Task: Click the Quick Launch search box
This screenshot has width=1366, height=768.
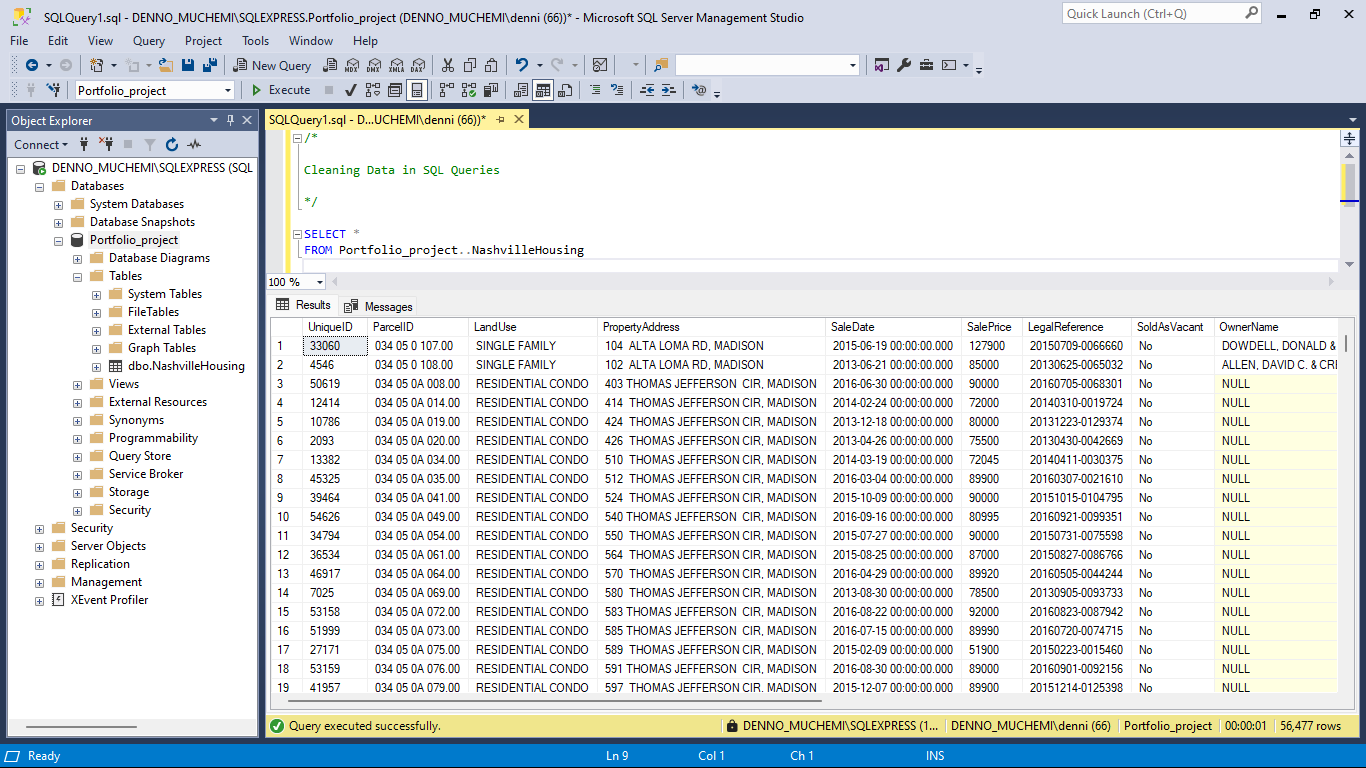Action: click(1162, 14)
